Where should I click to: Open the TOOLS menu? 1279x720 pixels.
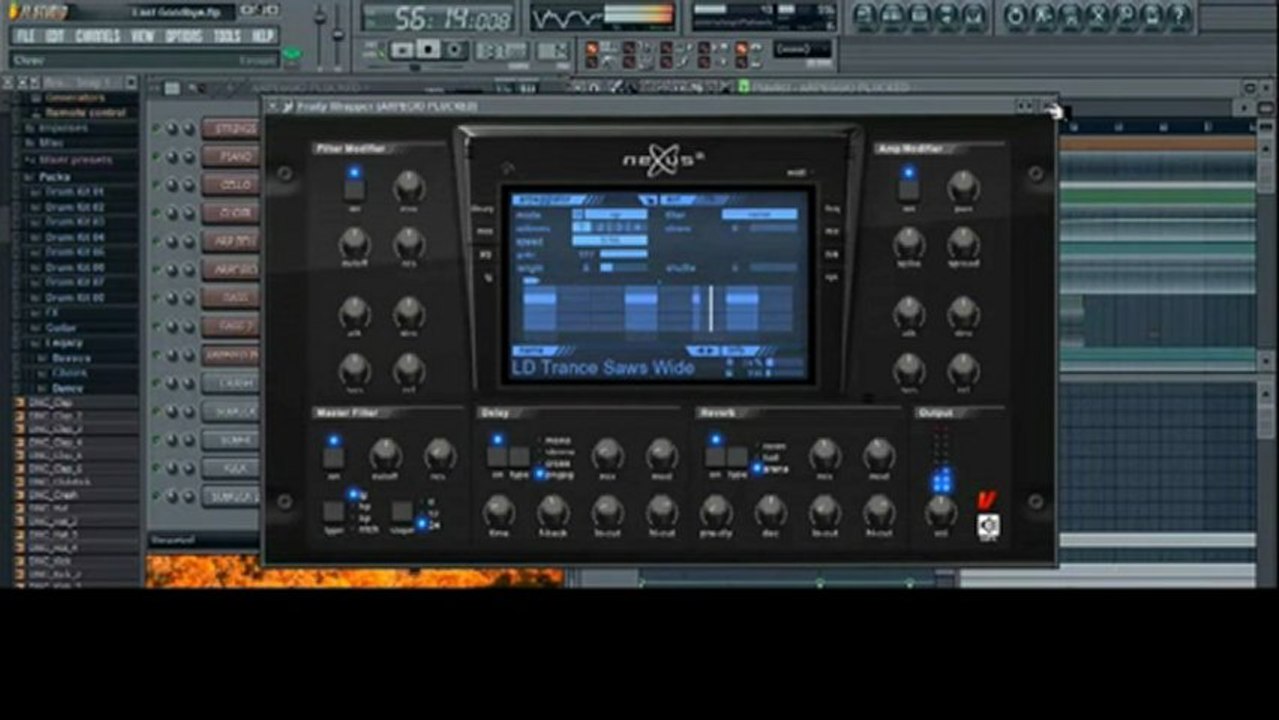227,36
